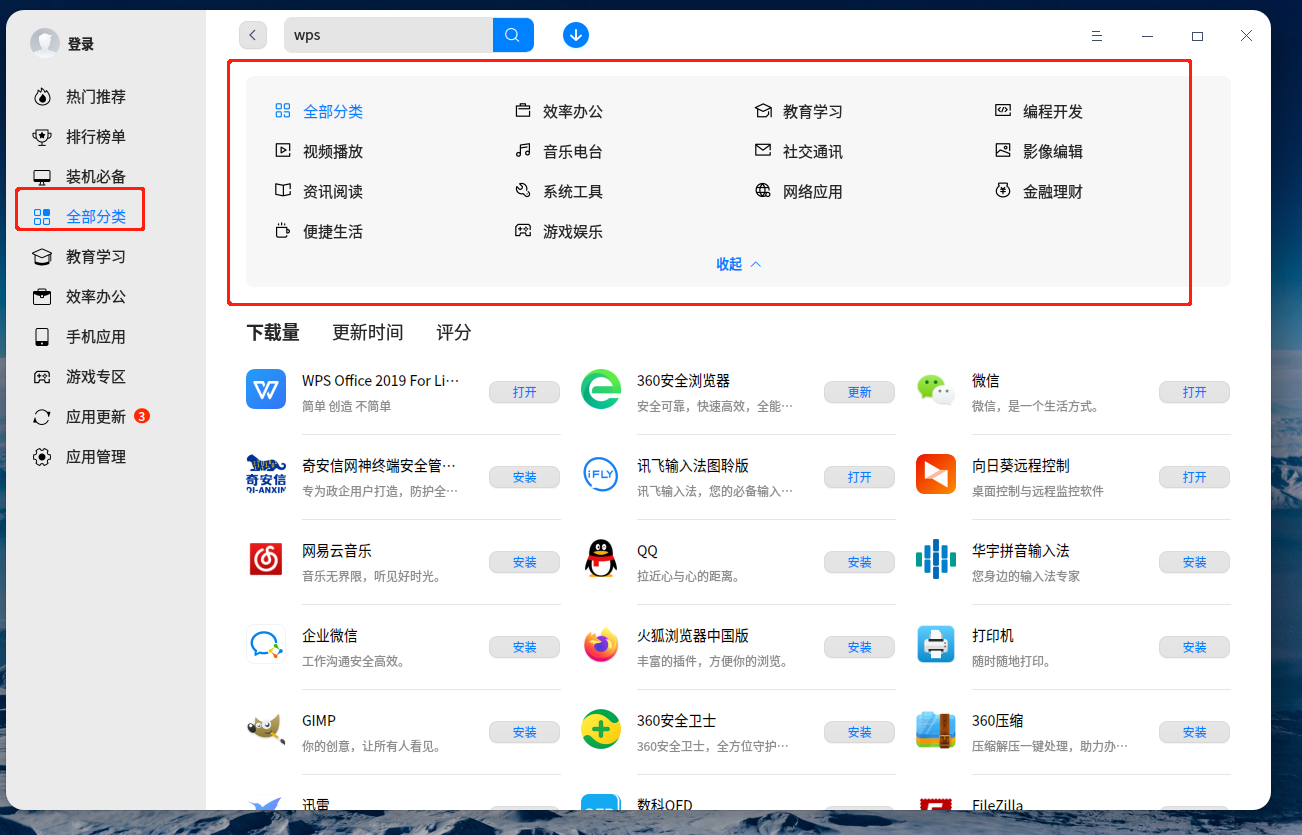The width and height of the screenshot is (1302, 835).
Task: Update 360安全浏览器 with 更新 button
Action: coord(860,392)
